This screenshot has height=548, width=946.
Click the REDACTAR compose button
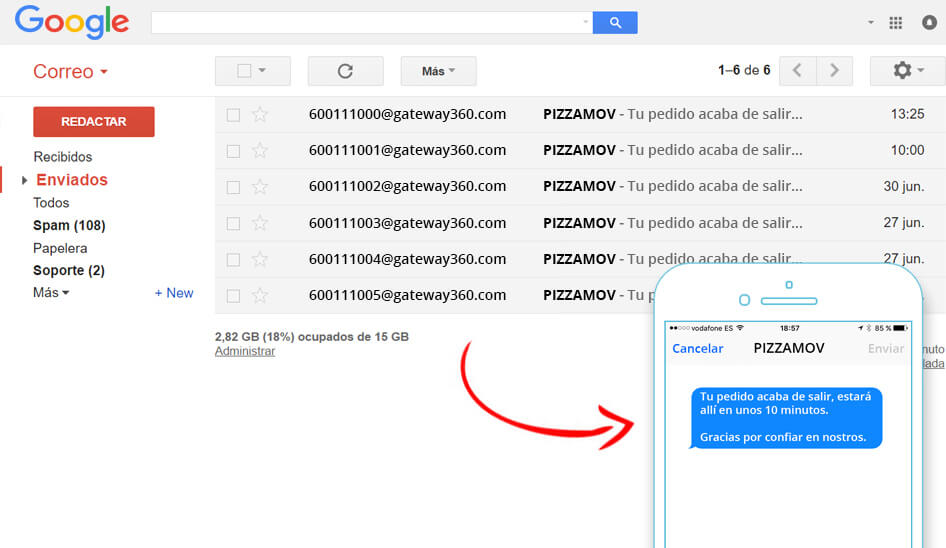tap(94, 121)
